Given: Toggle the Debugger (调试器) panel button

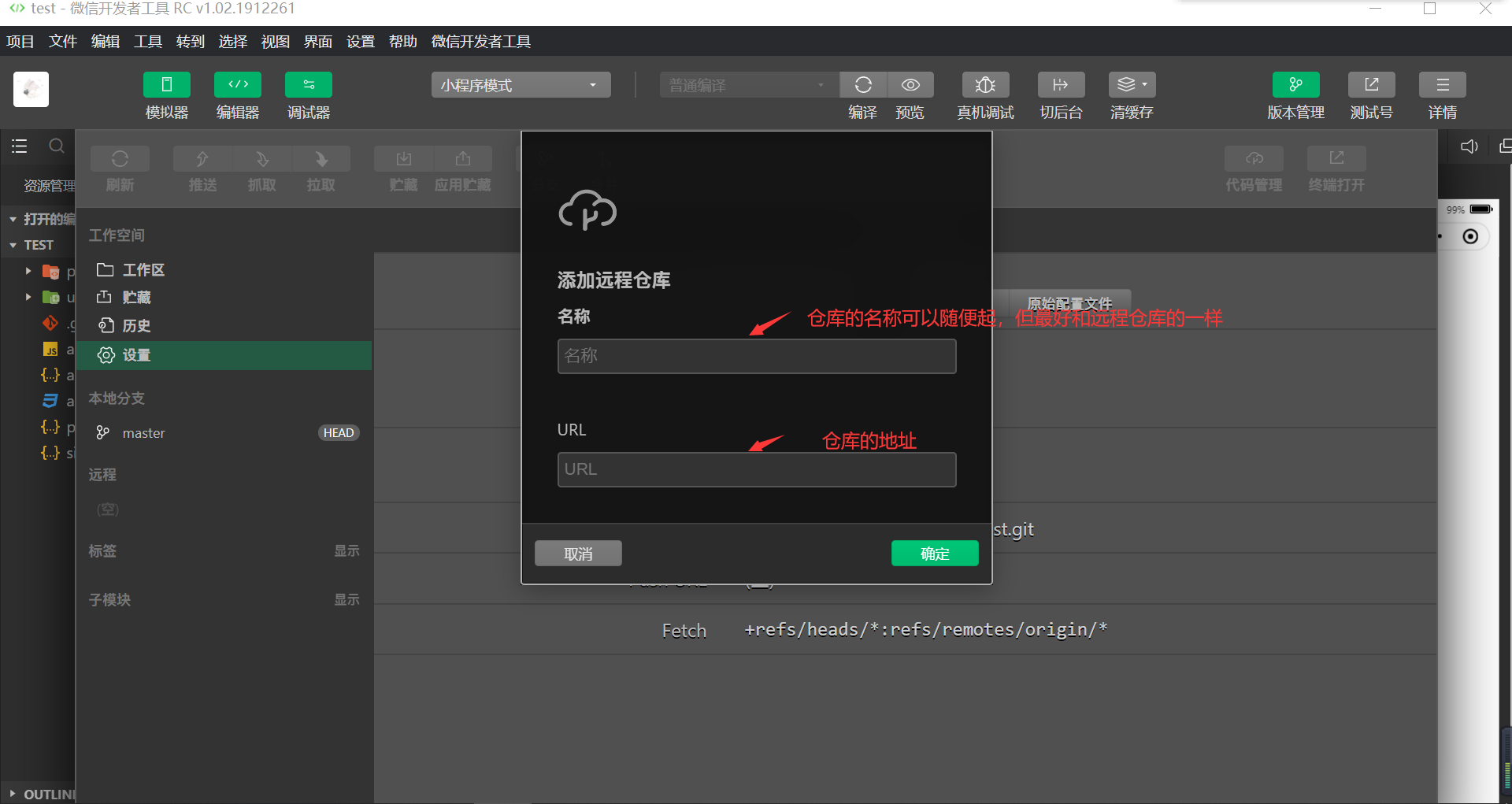Looking at the screenshot, I should pos(308,84).
